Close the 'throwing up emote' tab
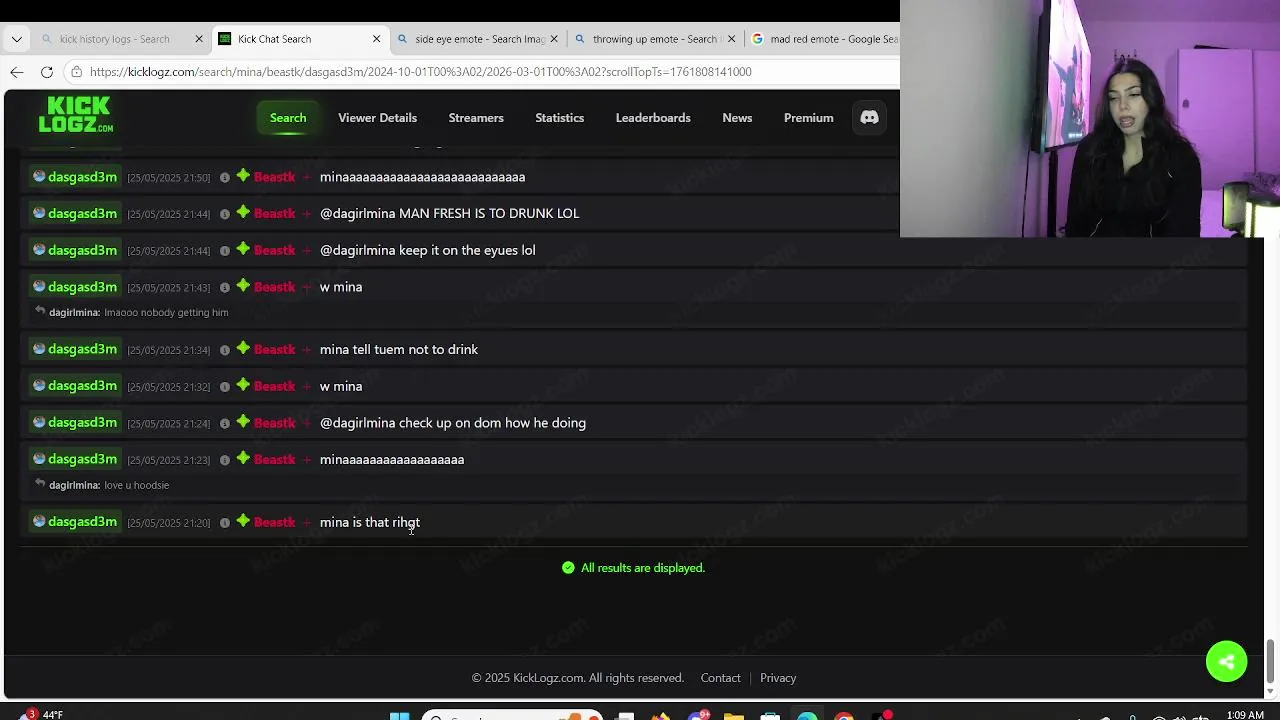This screenshot has height=720, width=1280. [x=731, y=39]
